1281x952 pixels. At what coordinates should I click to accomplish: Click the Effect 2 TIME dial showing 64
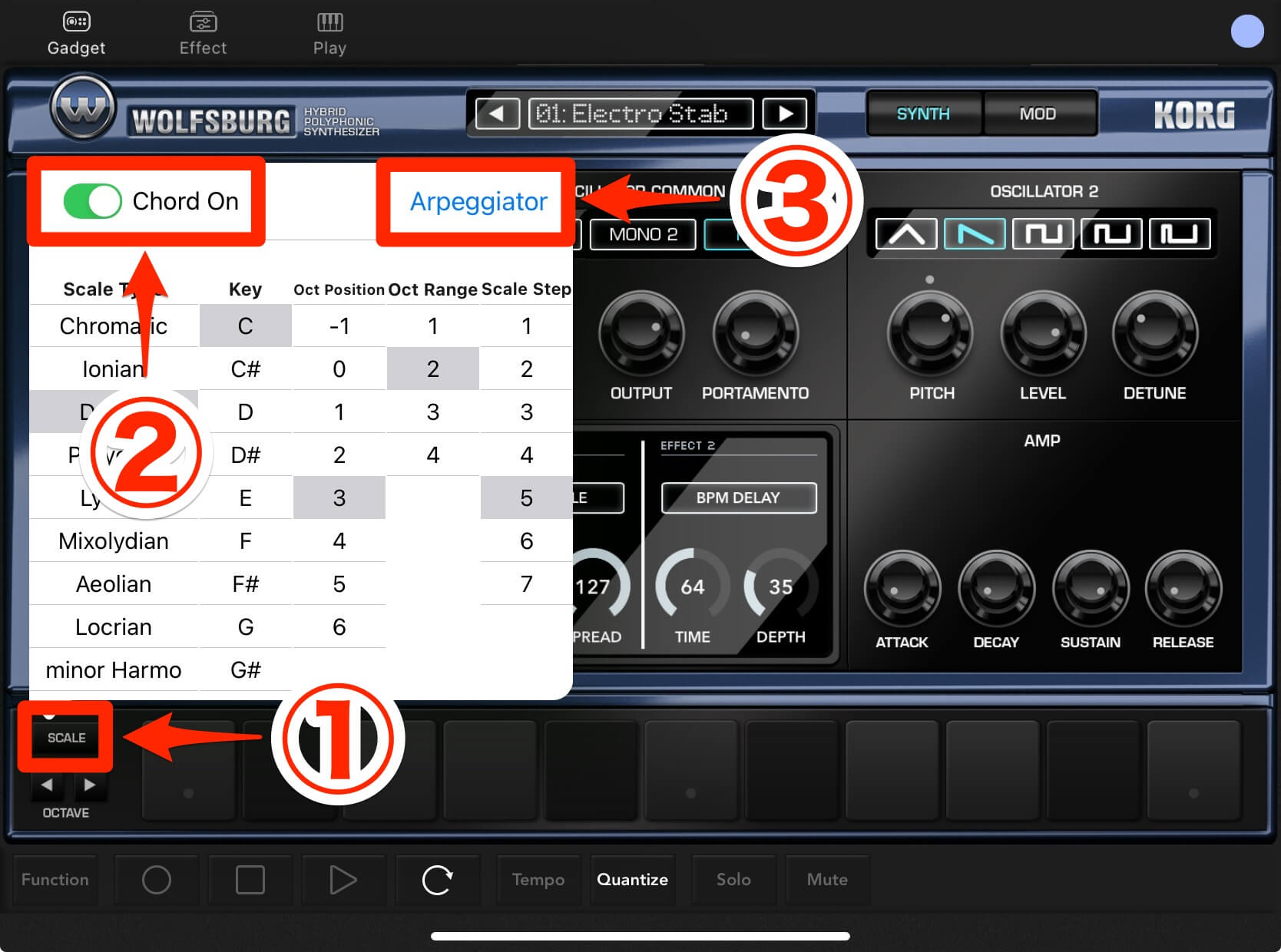[x=693, y=585]
